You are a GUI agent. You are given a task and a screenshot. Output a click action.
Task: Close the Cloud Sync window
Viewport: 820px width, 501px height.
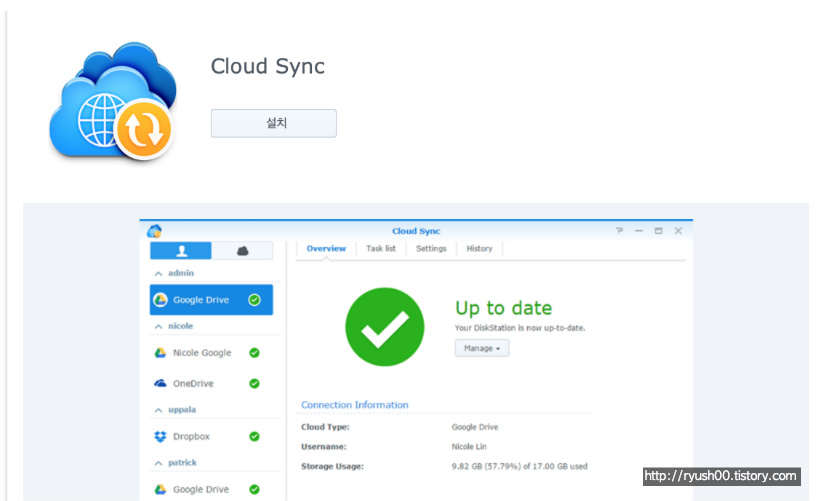click(678, 231)
